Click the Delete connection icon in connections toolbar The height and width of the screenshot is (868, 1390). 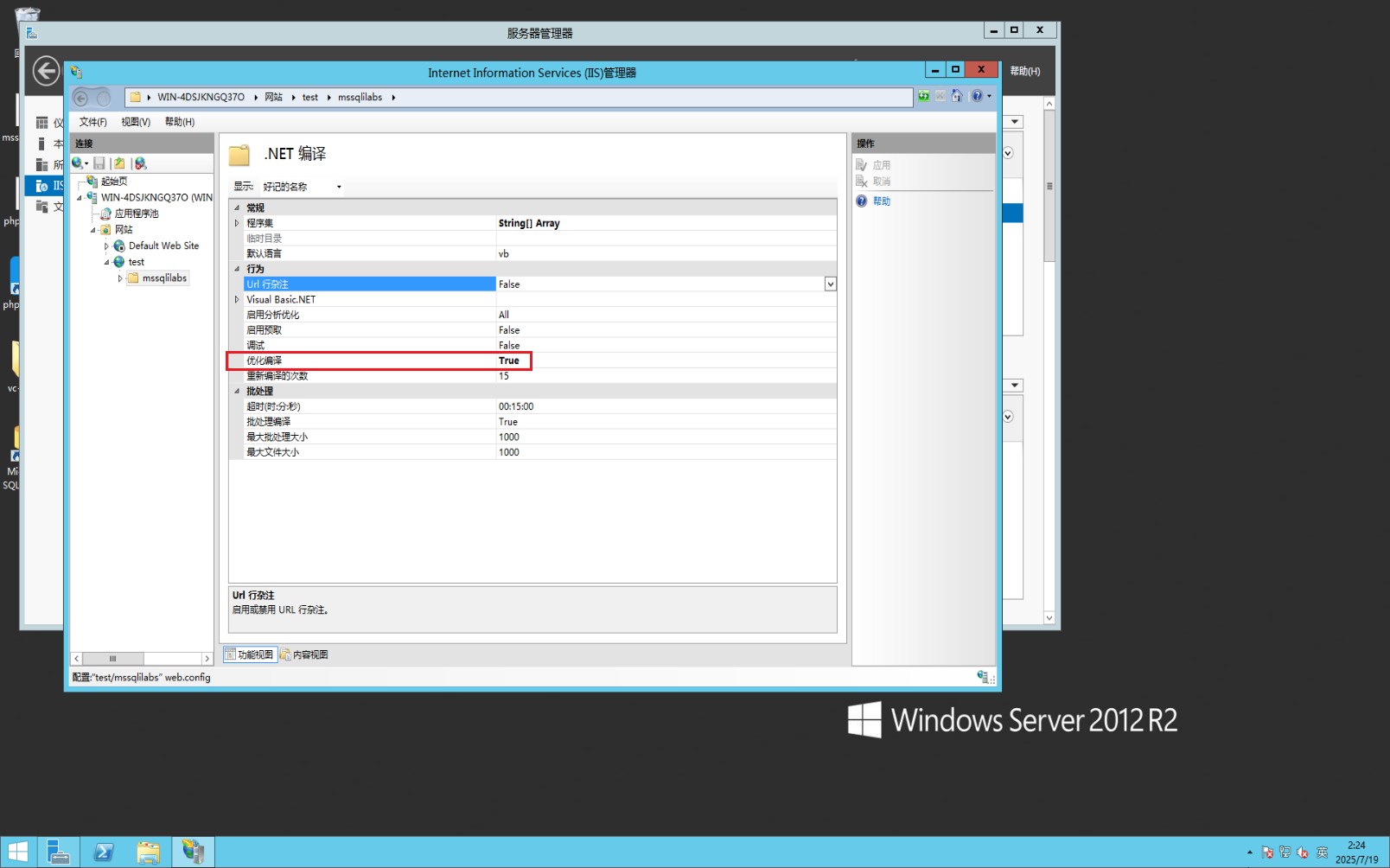pos(141,163)
